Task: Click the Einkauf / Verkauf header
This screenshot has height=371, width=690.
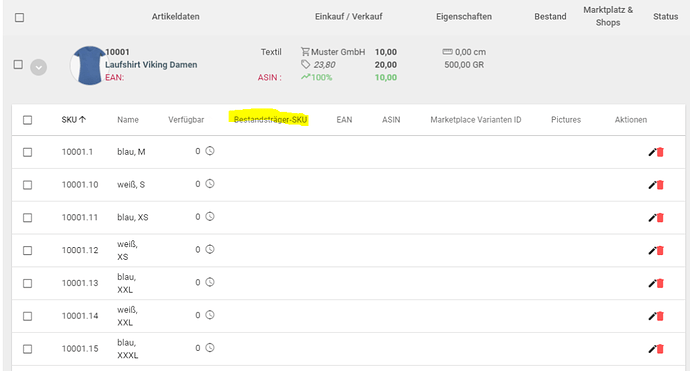Action: coord(349,17)
